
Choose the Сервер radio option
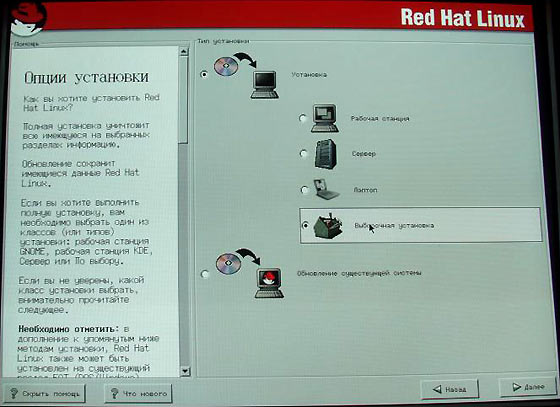pyautogui.click(x=303, y=154)
